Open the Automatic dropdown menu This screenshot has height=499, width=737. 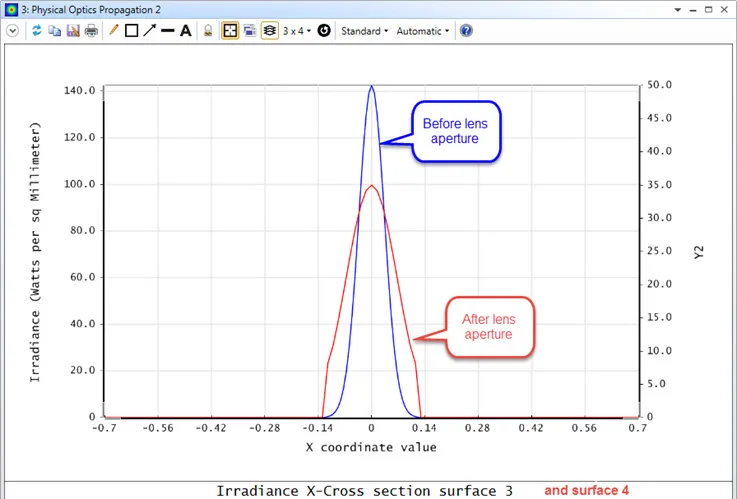[422, 31]
